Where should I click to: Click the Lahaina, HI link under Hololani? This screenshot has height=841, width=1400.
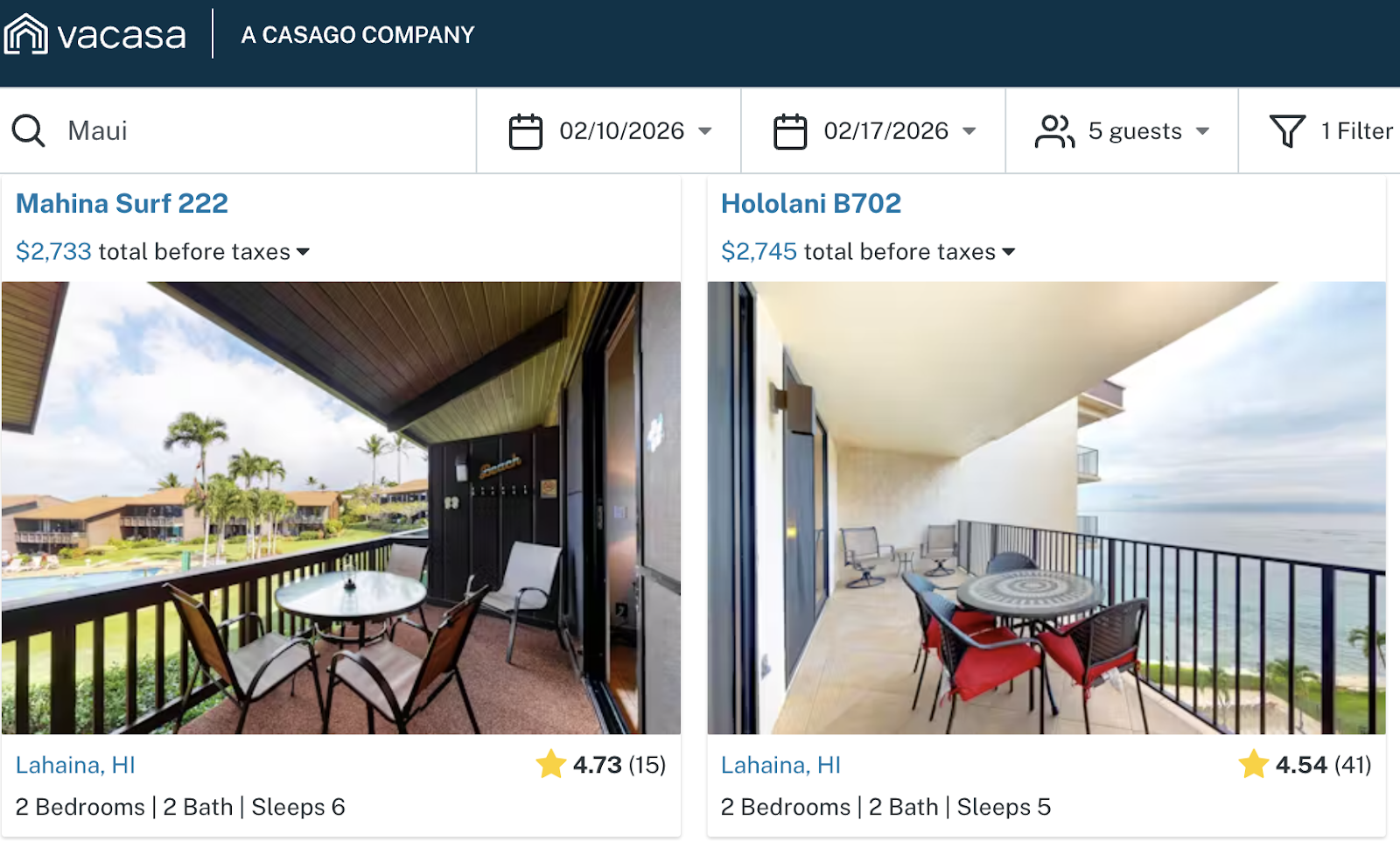coord(780,765)
